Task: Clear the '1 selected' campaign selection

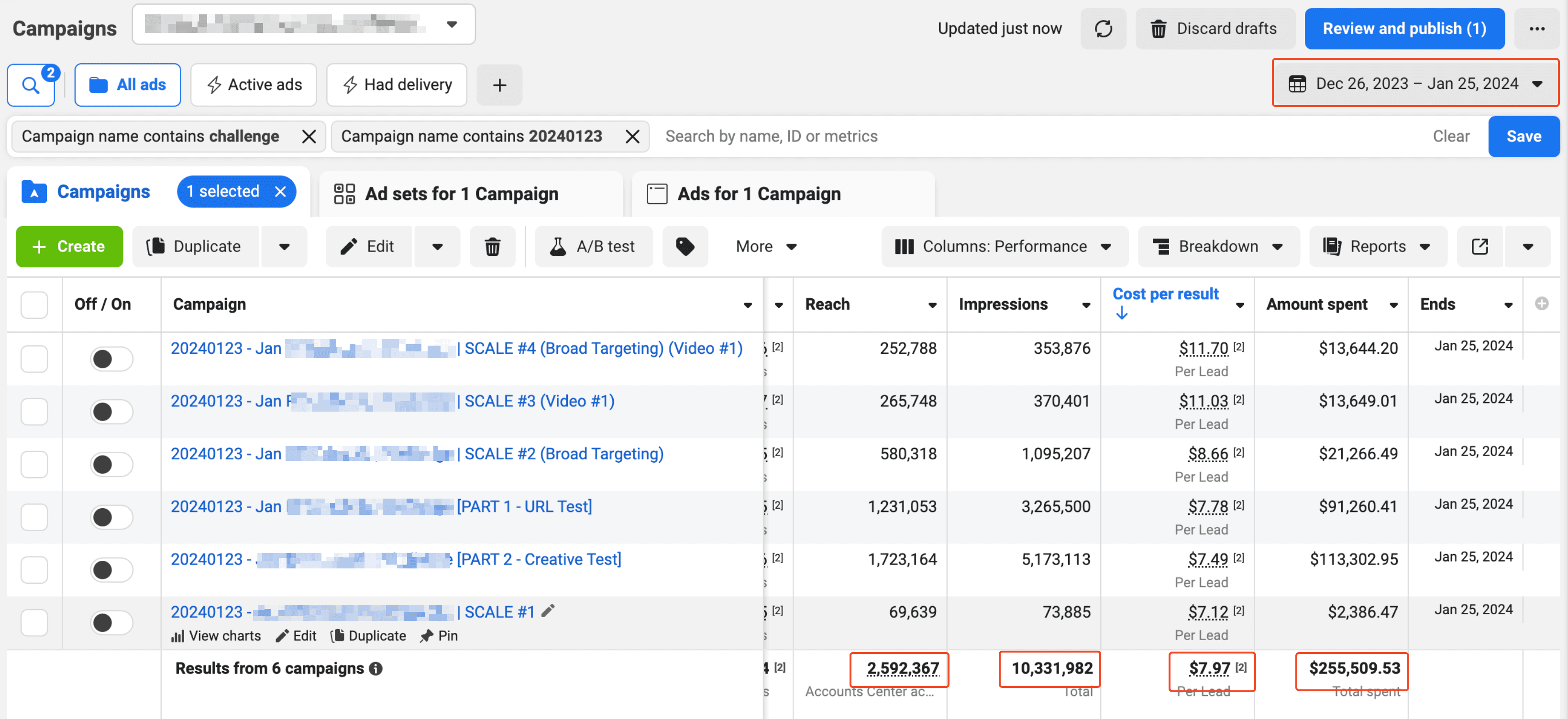Action: pyautogui.click(x=281, y=192)
